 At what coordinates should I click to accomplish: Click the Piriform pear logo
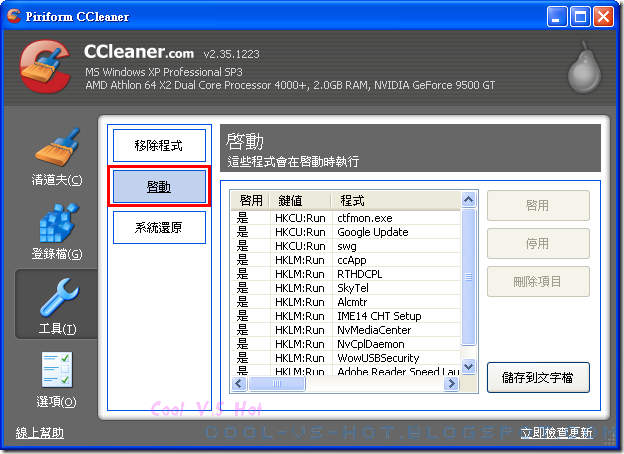tap(584, 66)
